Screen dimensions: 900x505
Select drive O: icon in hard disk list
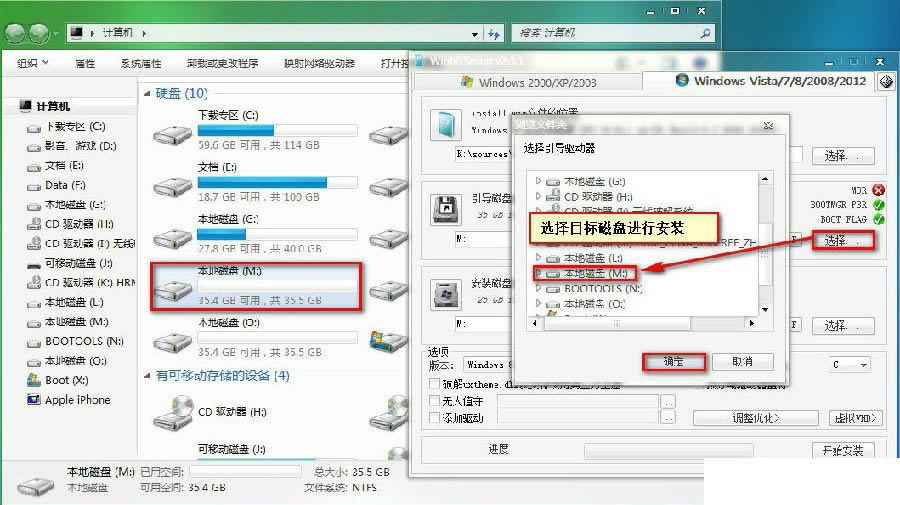172,342
